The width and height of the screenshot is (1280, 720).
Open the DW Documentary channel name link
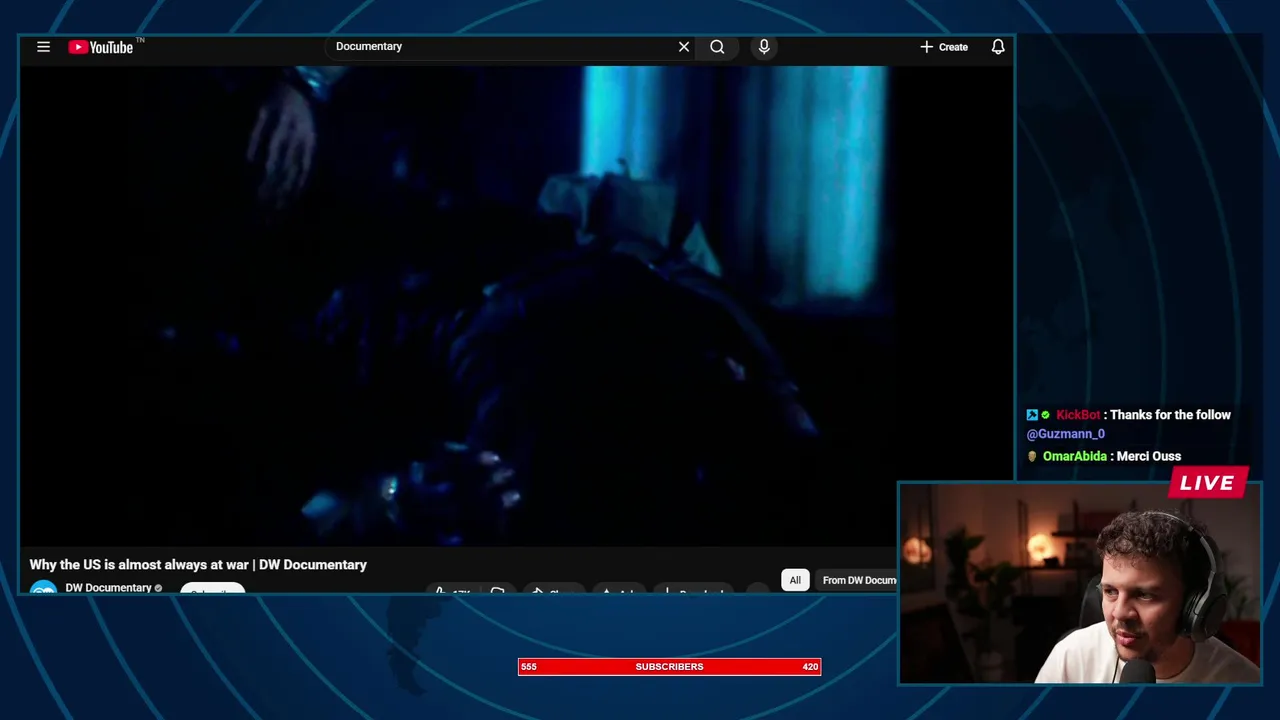108,588
